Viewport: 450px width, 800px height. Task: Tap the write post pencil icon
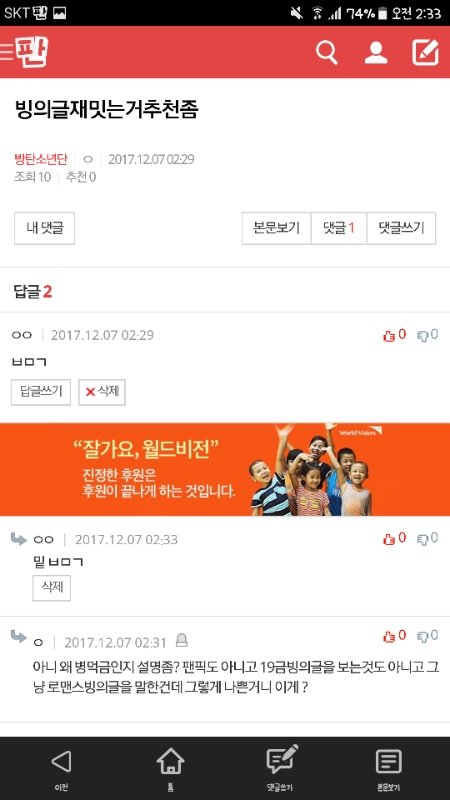[x=426, y=52]
